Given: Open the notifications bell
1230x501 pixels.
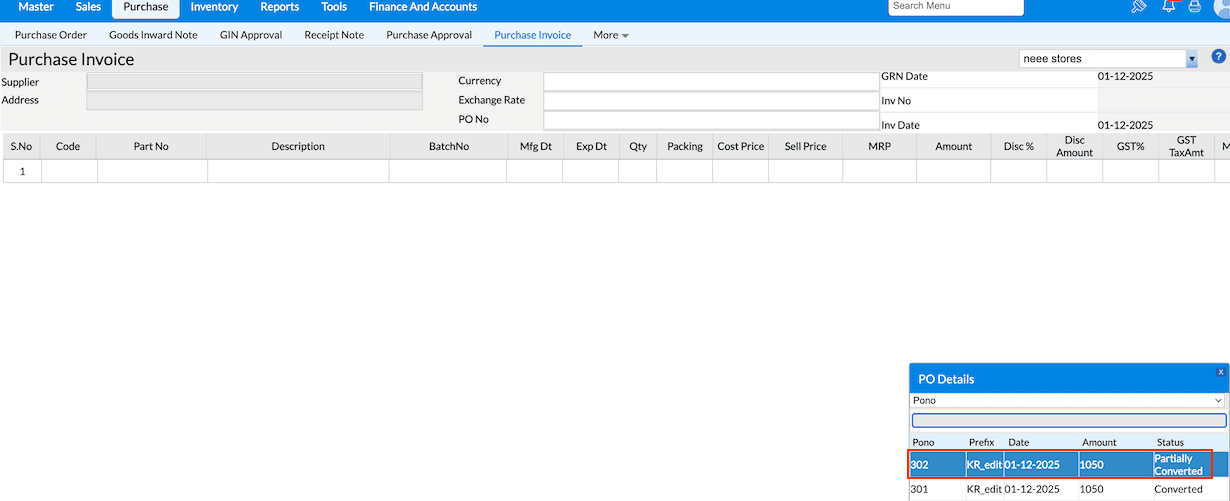Looking at the screenshot, I should click(x=1168, y=6).
